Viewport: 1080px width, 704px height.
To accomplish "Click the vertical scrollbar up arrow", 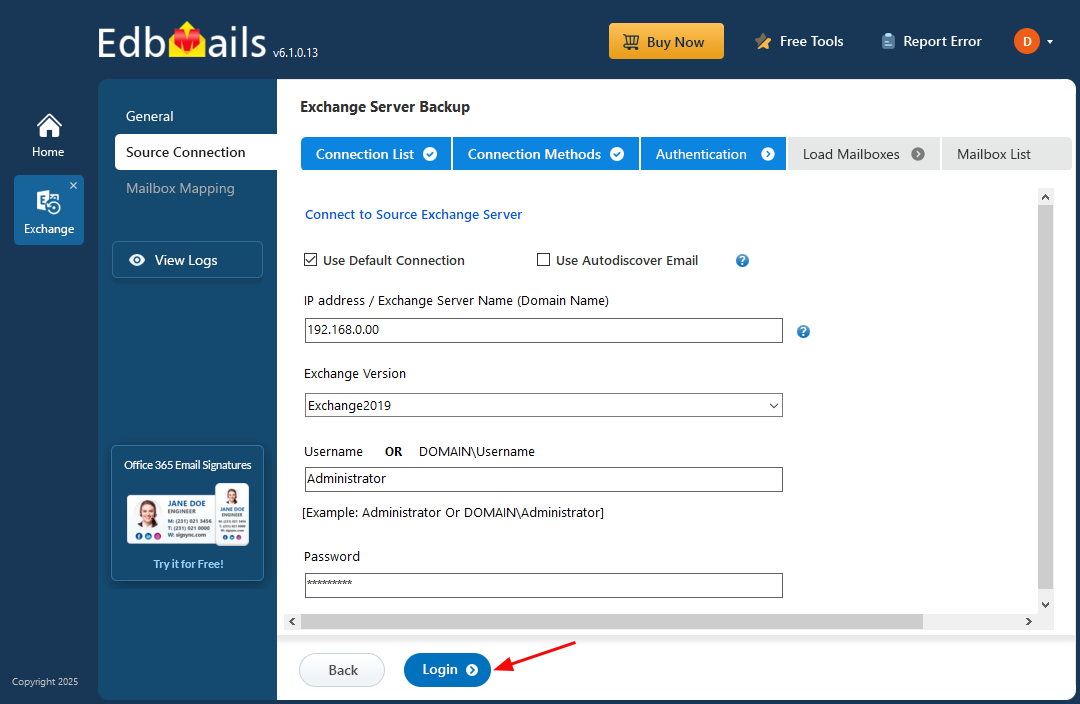I will [1045, 197].
